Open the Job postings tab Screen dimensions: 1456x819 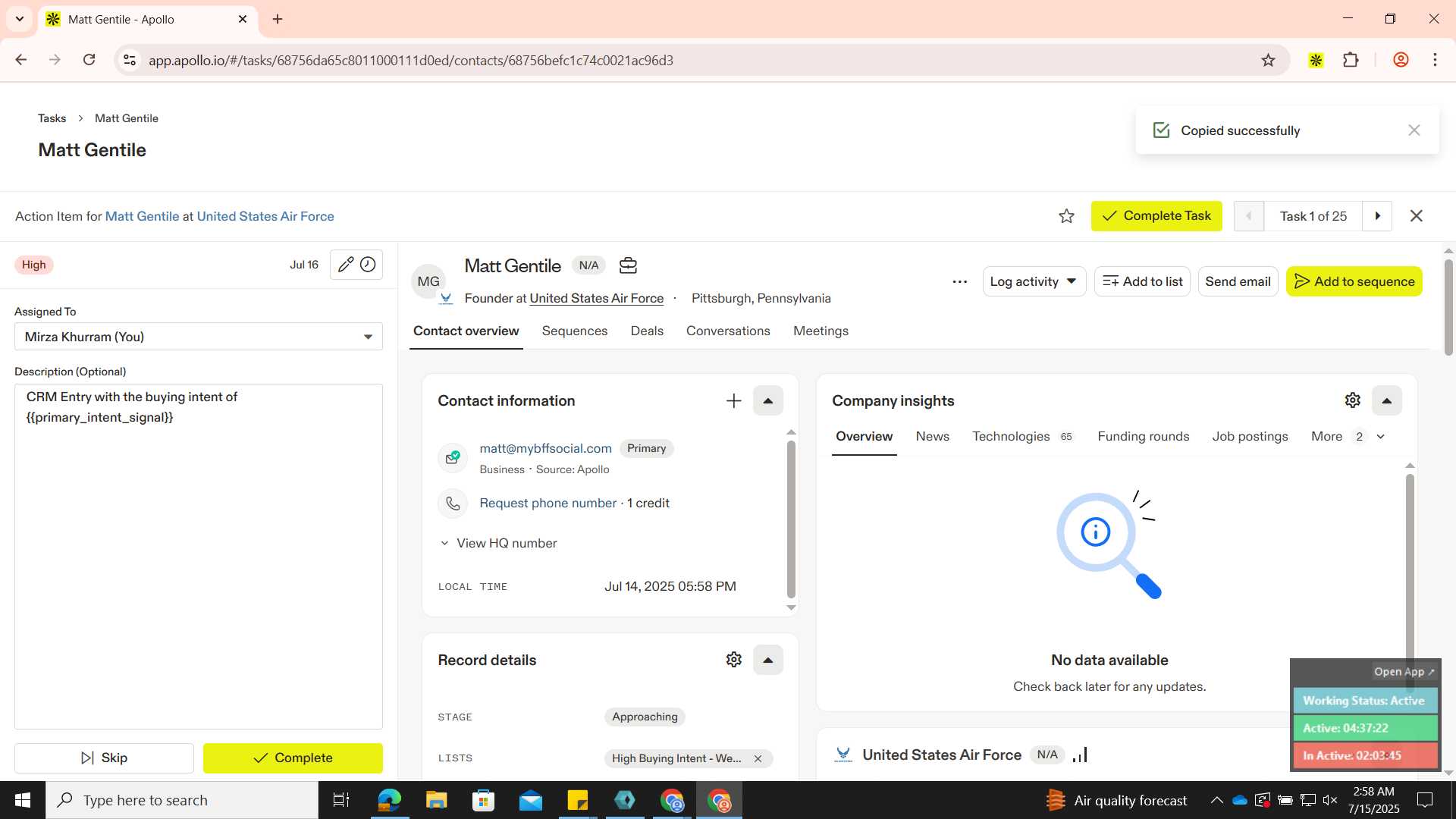(1250, 437)
